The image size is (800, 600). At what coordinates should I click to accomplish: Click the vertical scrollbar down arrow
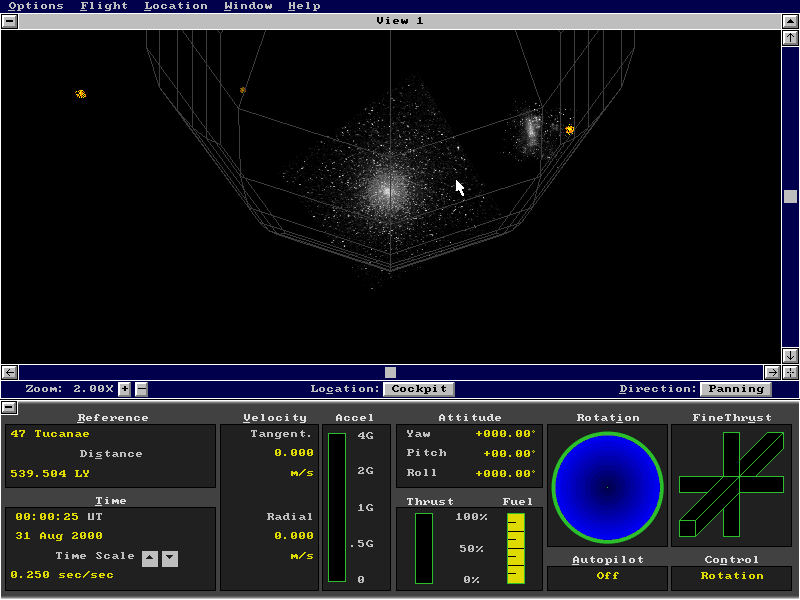coord(790,355)
